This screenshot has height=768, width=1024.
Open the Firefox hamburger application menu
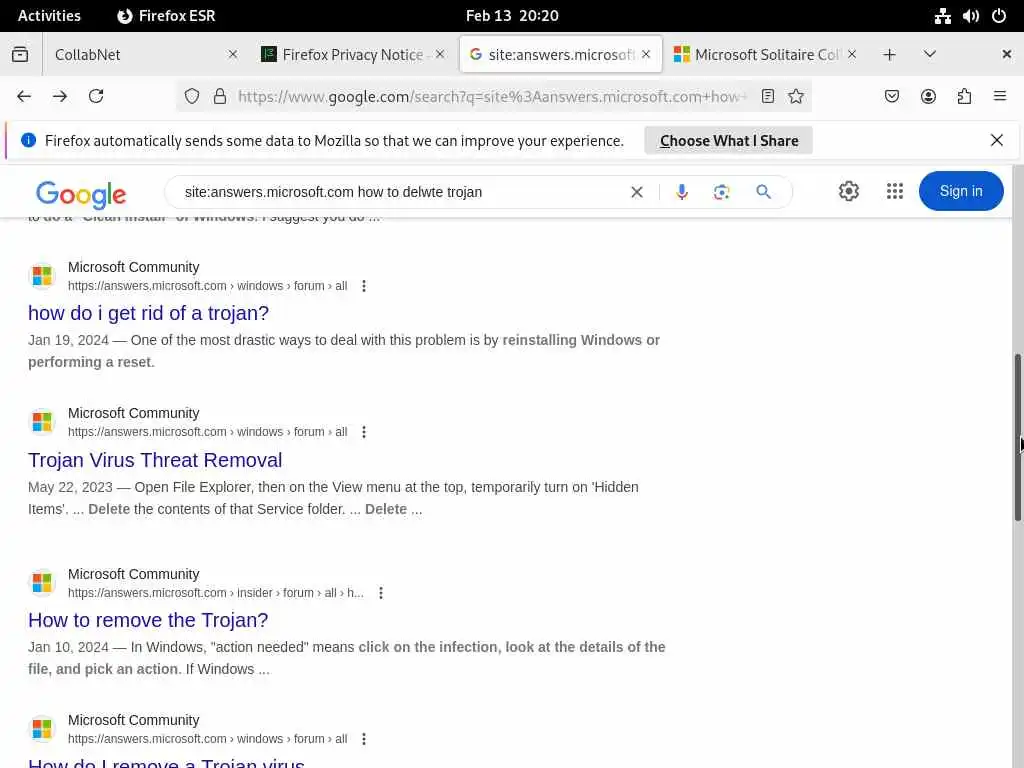tap(1000, 97)
